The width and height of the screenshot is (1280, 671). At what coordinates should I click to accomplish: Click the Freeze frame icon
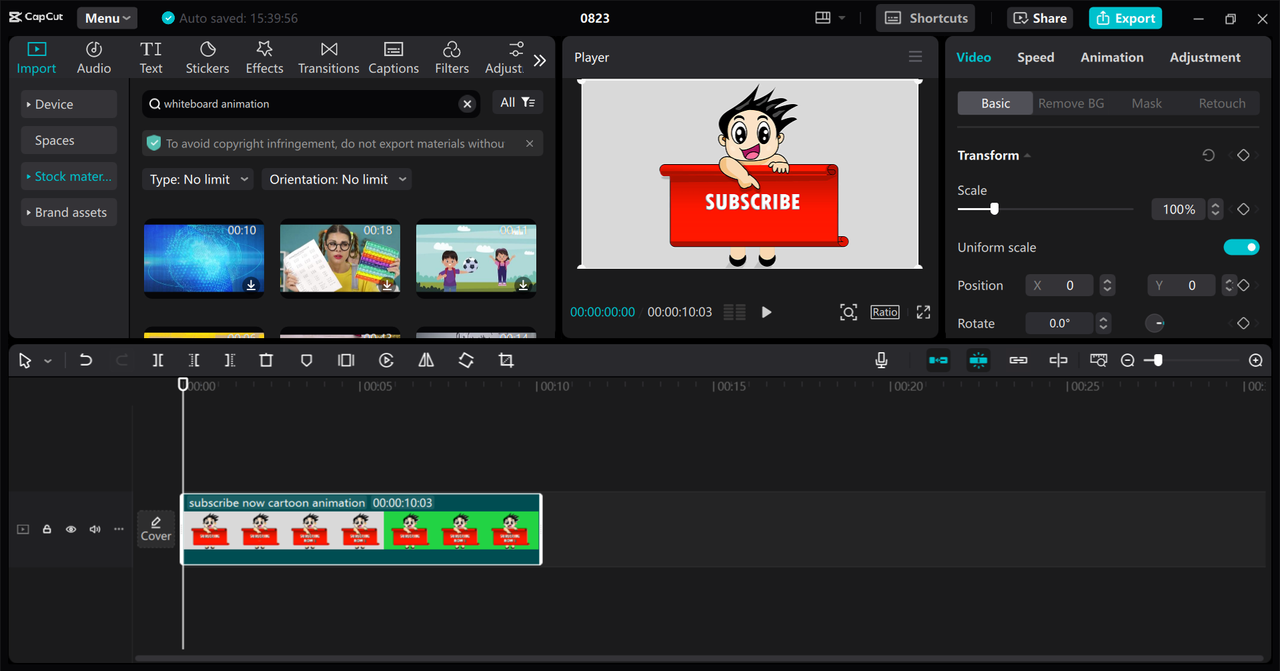pyautogui.click(x=346, y=360)
